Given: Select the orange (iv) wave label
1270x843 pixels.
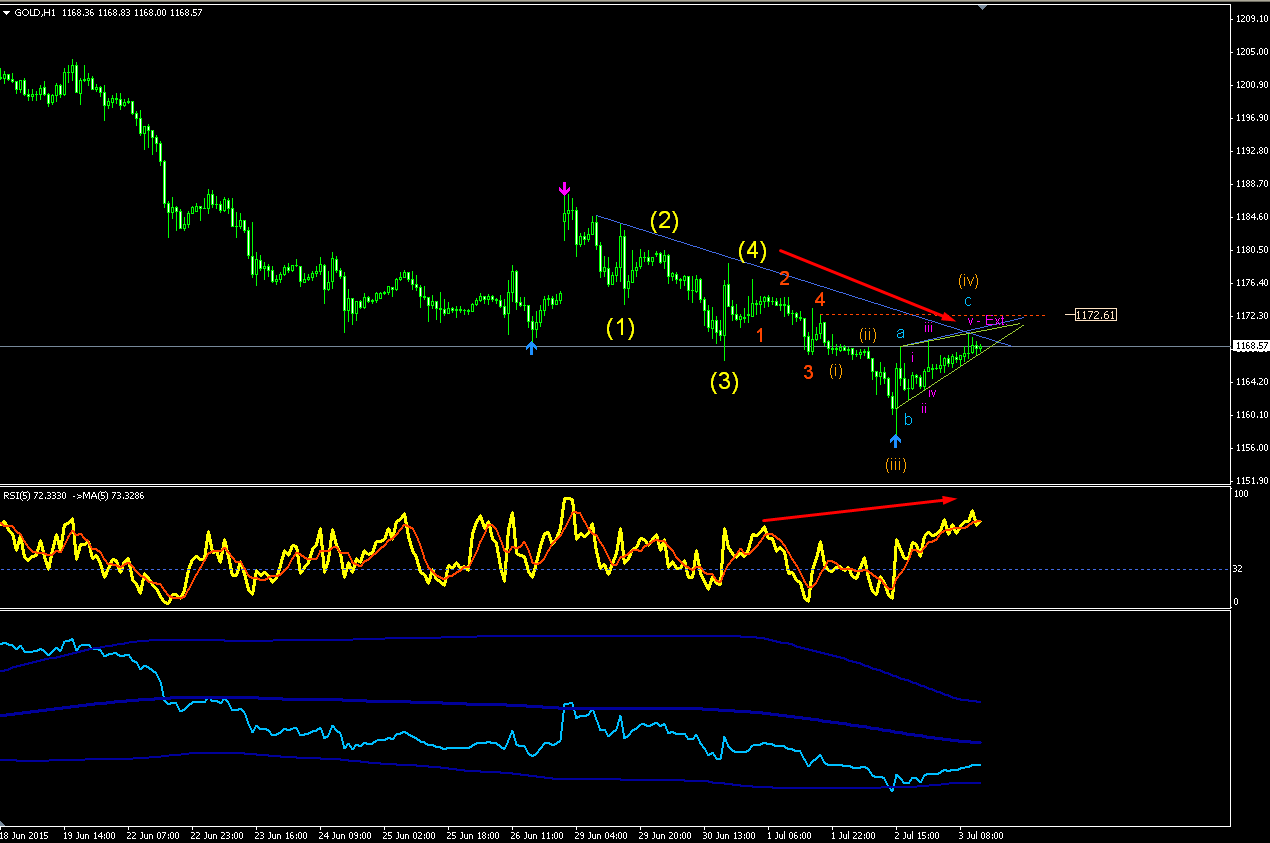Looking at the screenshot, I should (x=968, y=280).
